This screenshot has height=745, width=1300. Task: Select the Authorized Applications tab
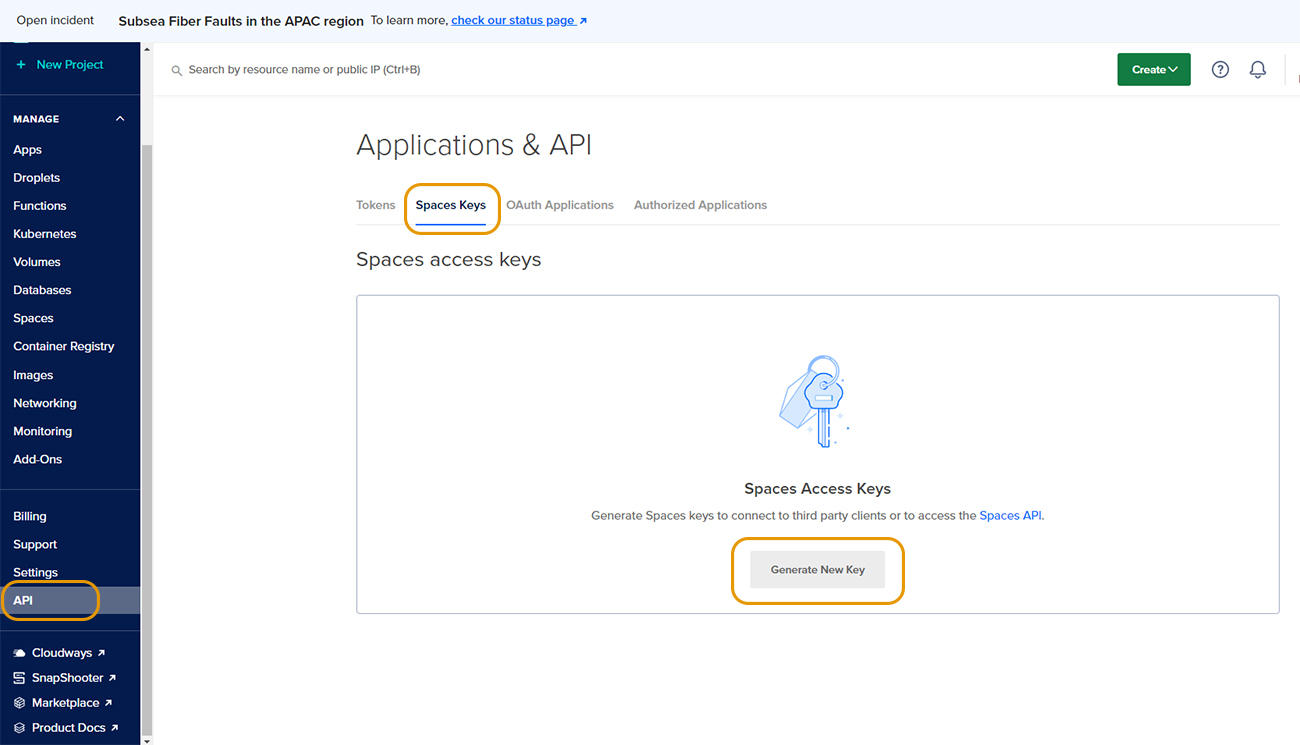pyautogui.click(x=700, y=205)
